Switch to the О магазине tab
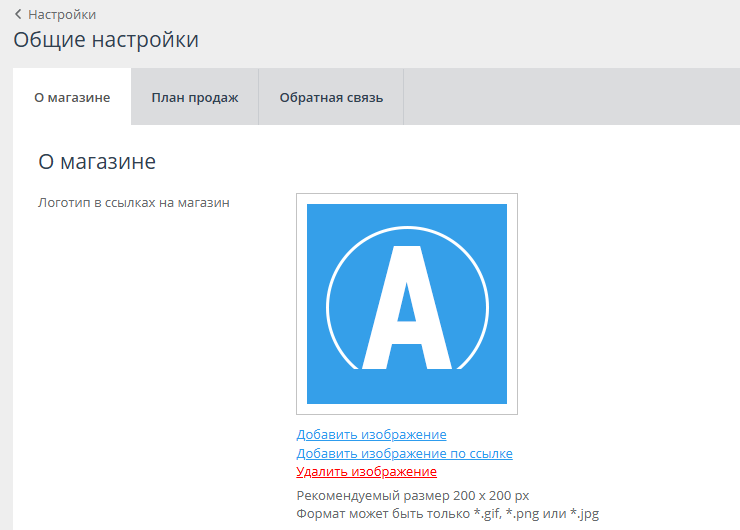740x530 pixels. point(72,97)
